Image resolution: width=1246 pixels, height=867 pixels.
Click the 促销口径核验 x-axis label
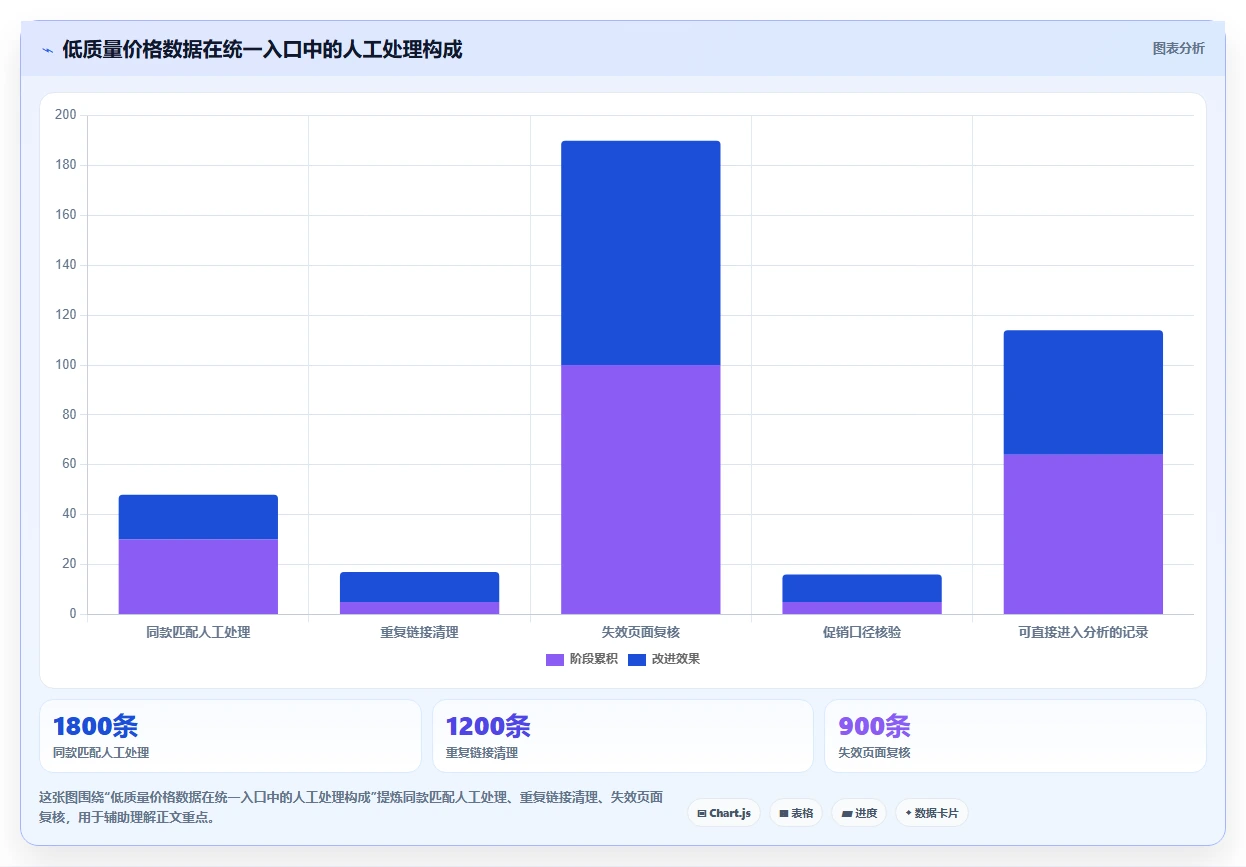[862, 632]
